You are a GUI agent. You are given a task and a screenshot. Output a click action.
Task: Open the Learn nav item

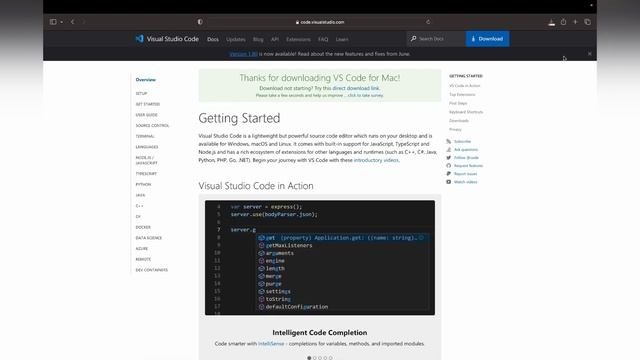342,39
